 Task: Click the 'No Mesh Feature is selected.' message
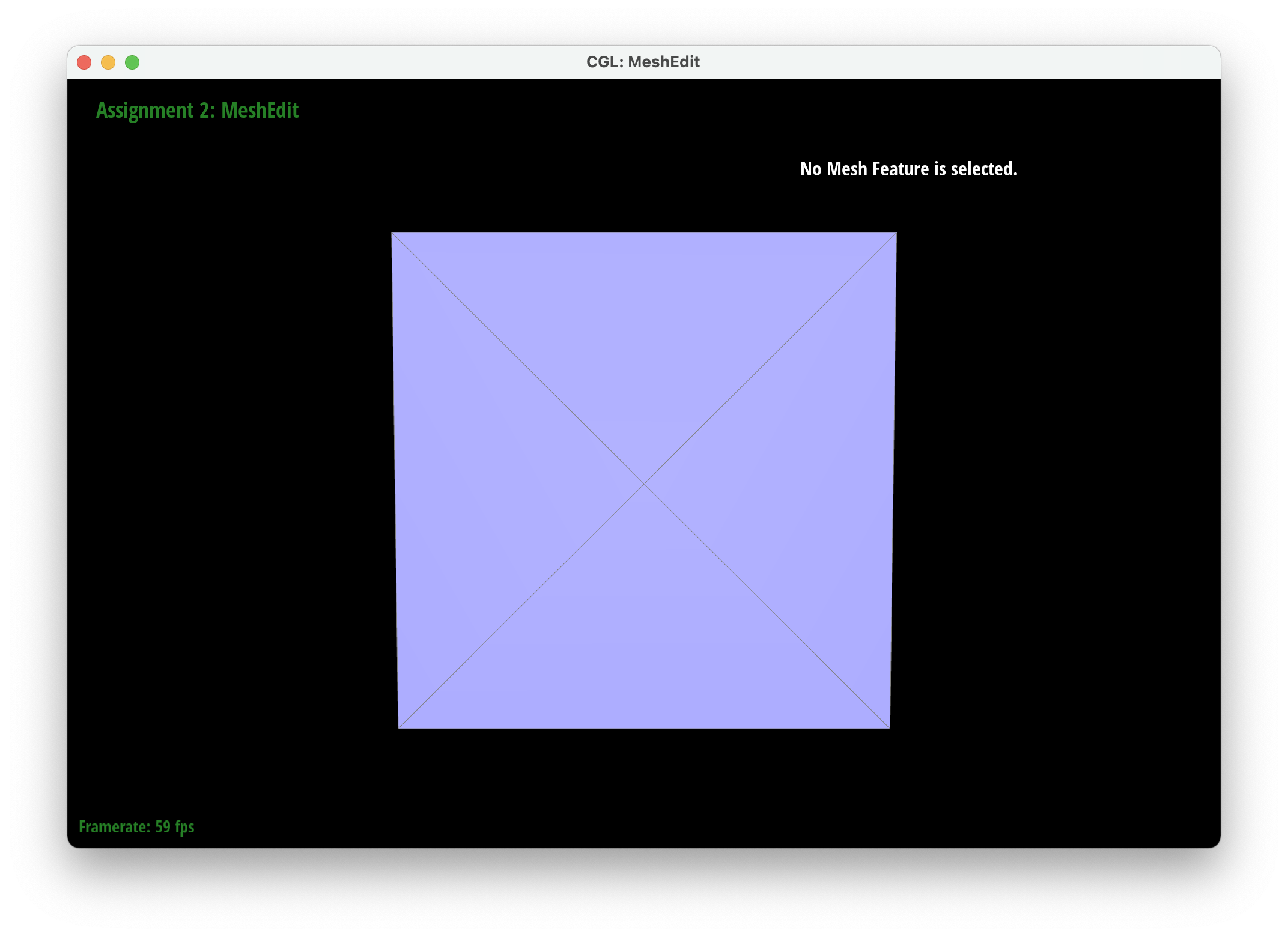pos(909,169)
